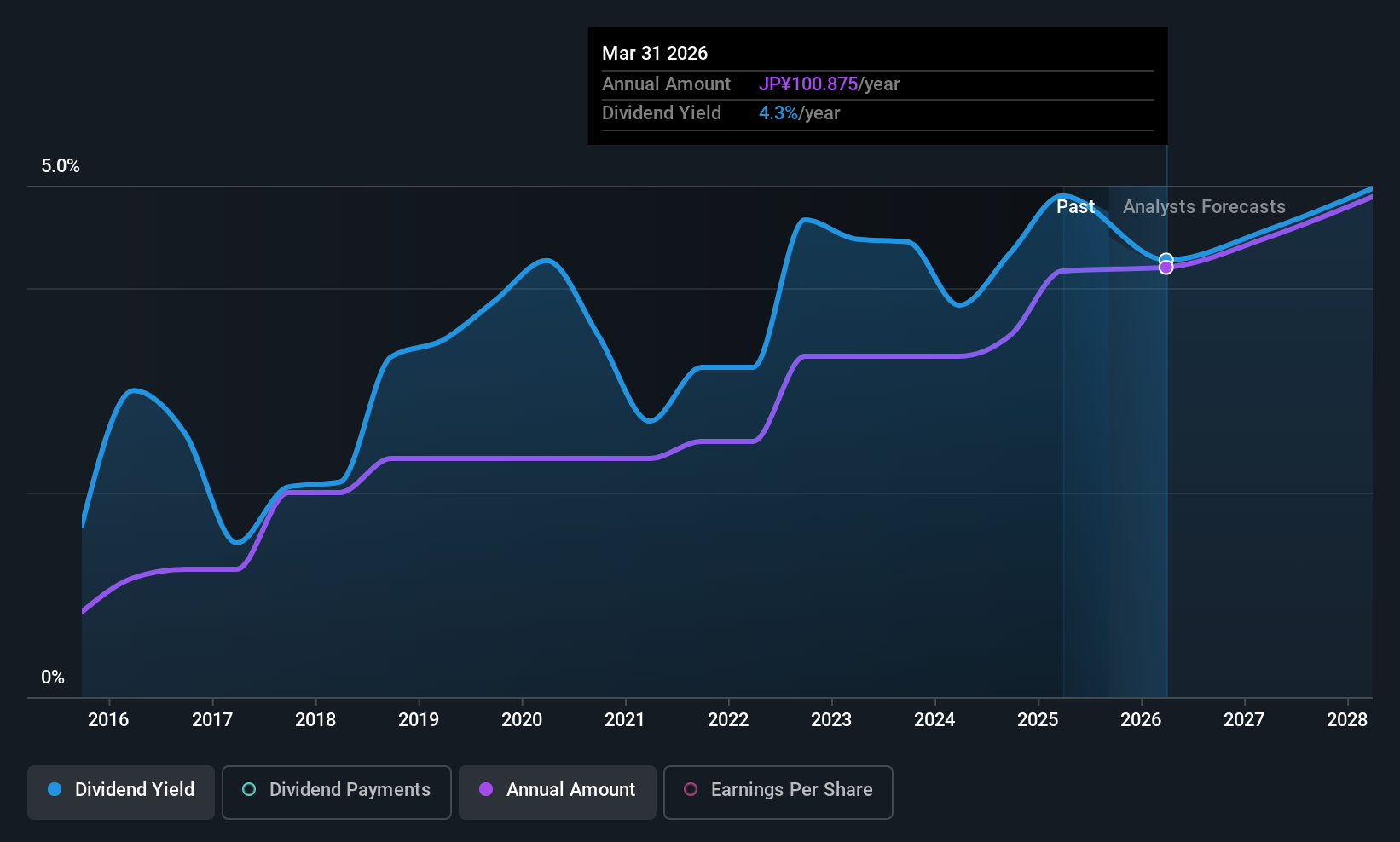Select the purple Annual Amount marker at 2026
The width and height of the screenshot is (1400, 842).
(1166, 266)
